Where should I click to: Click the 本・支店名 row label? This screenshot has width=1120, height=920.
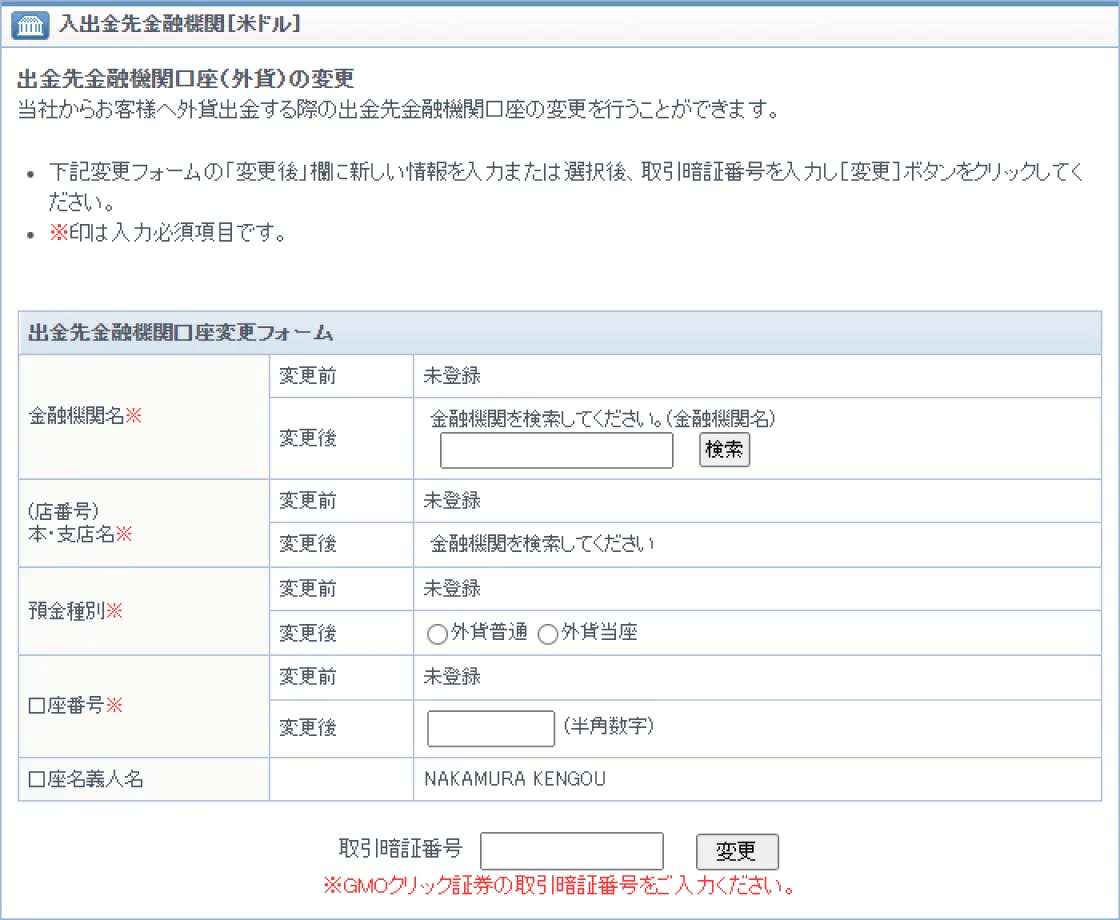coord(81,534)
